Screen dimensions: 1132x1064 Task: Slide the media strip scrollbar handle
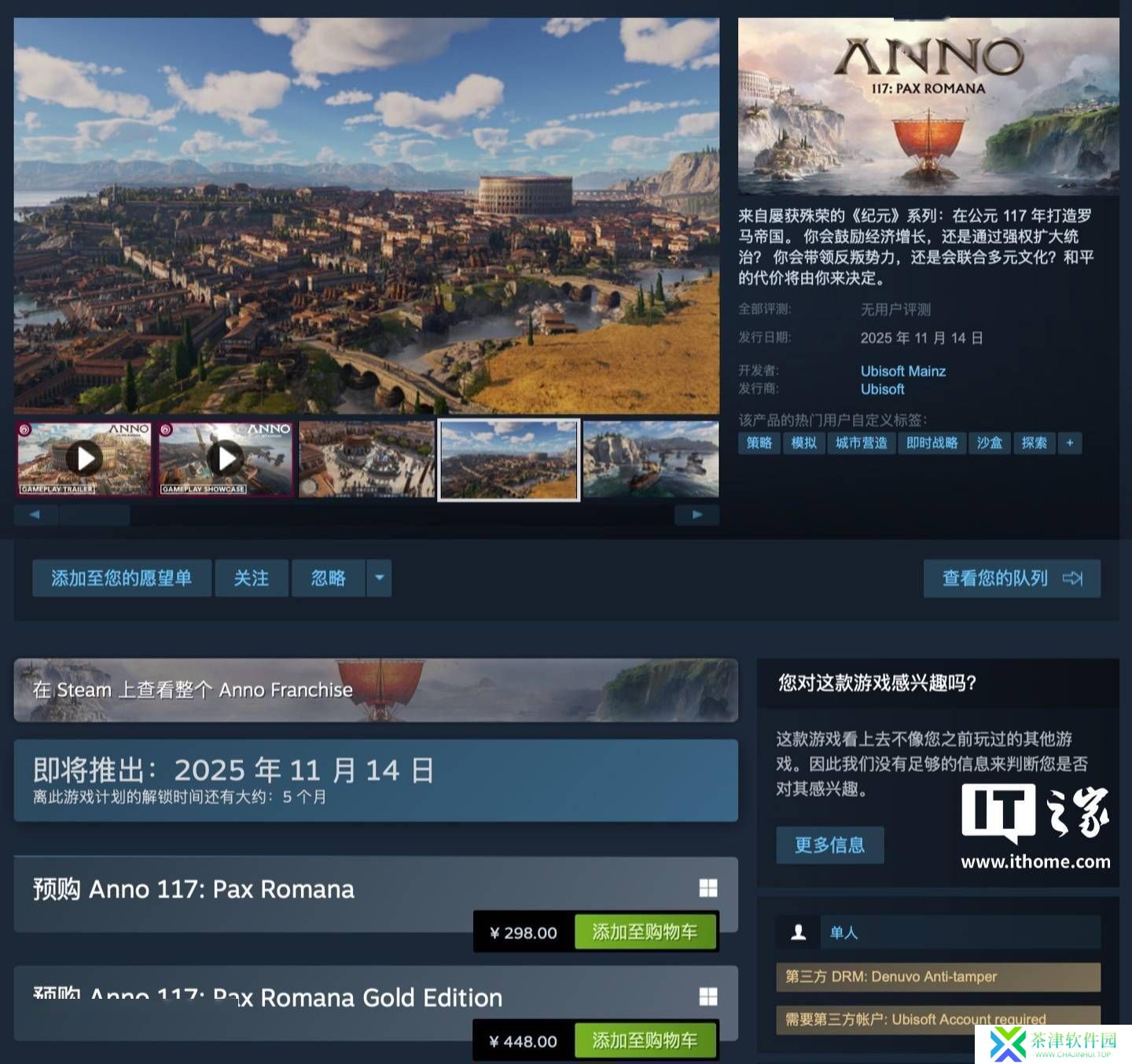(x=95, y=515)
